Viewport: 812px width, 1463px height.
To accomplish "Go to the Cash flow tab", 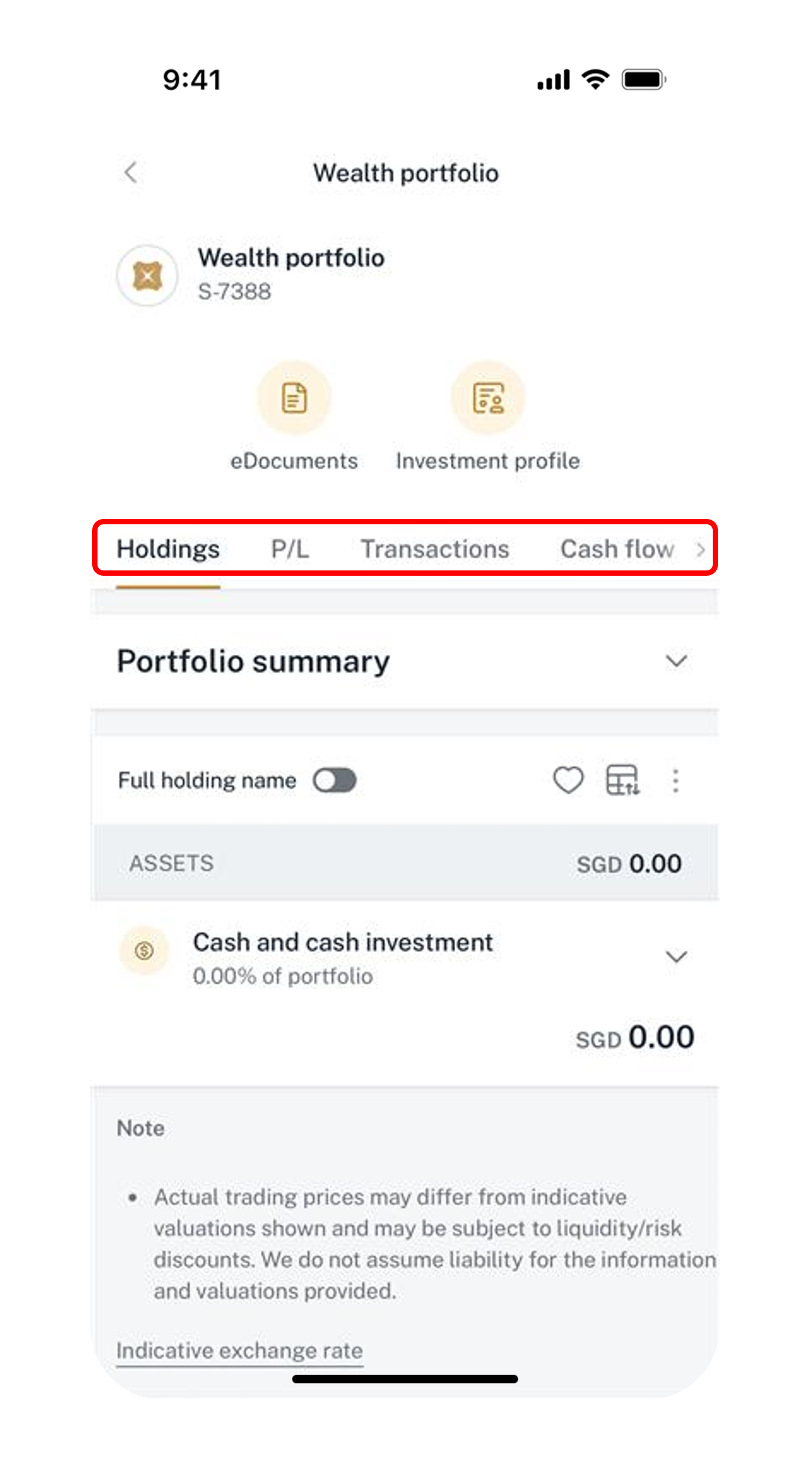I will click(x=617, y=549).
